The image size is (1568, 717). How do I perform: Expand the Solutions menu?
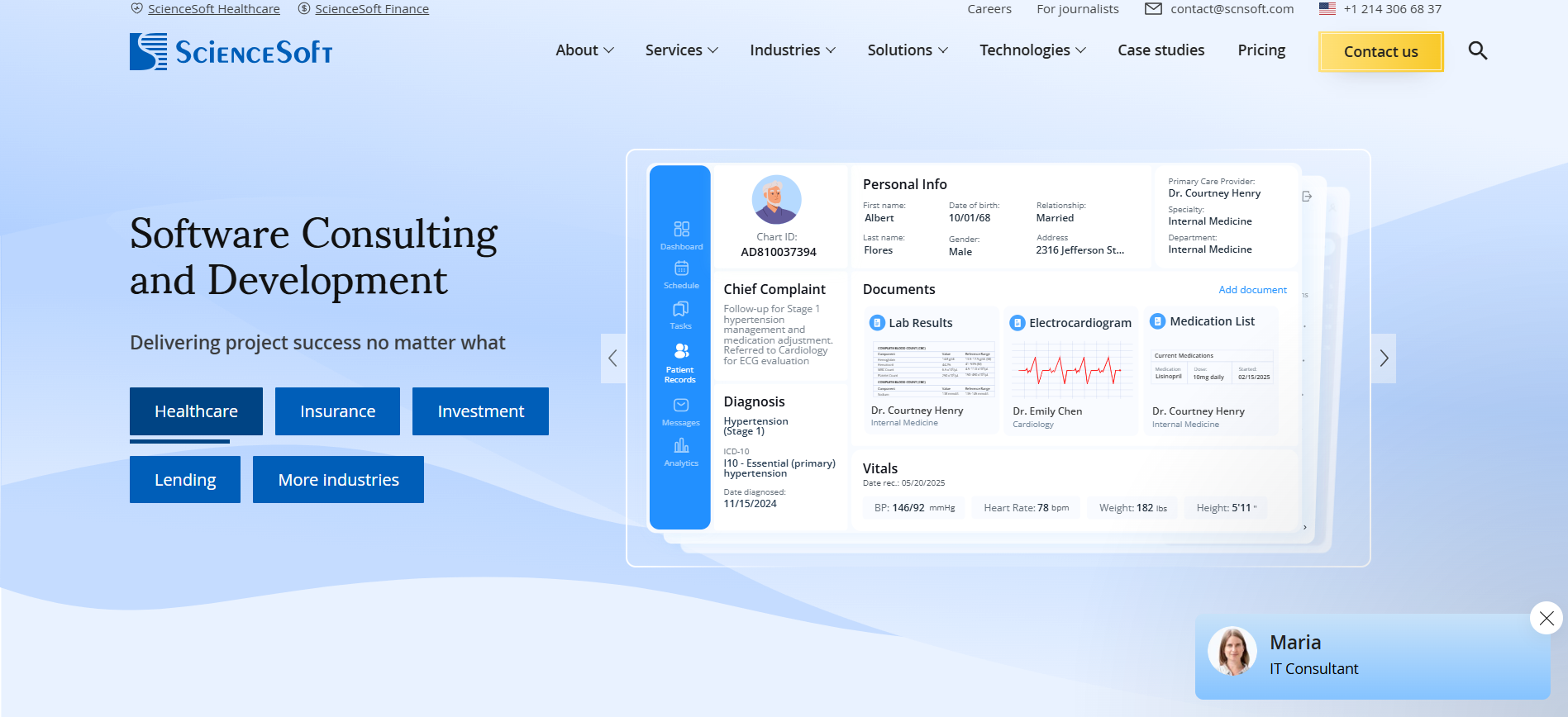[x=908, y=50]
